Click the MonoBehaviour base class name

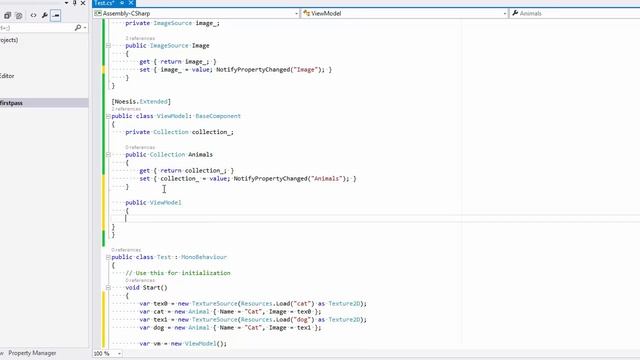[204, 257]
